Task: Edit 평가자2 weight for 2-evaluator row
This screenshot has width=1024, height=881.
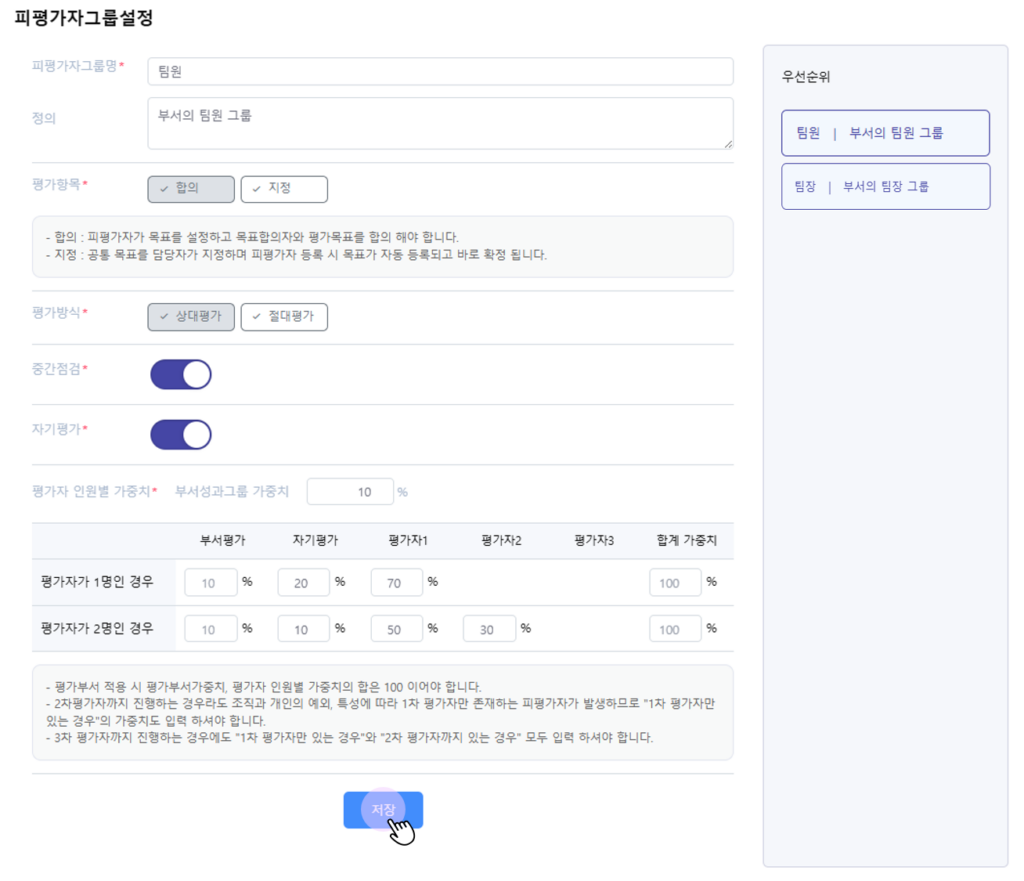Action: tap(489, 630)
